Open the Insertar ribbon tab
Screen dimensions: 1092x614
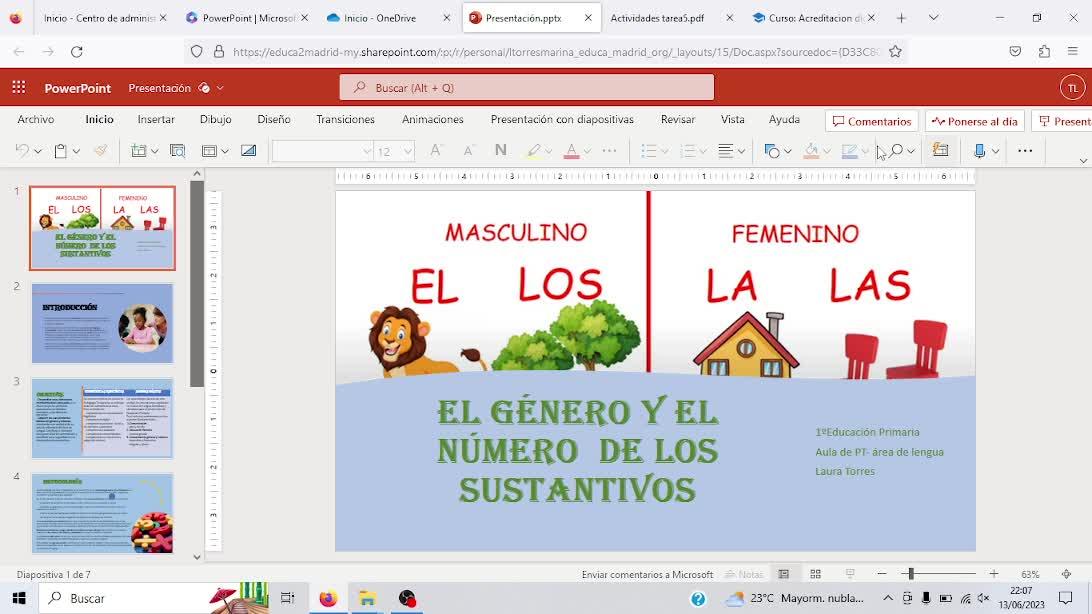point(156,119)
